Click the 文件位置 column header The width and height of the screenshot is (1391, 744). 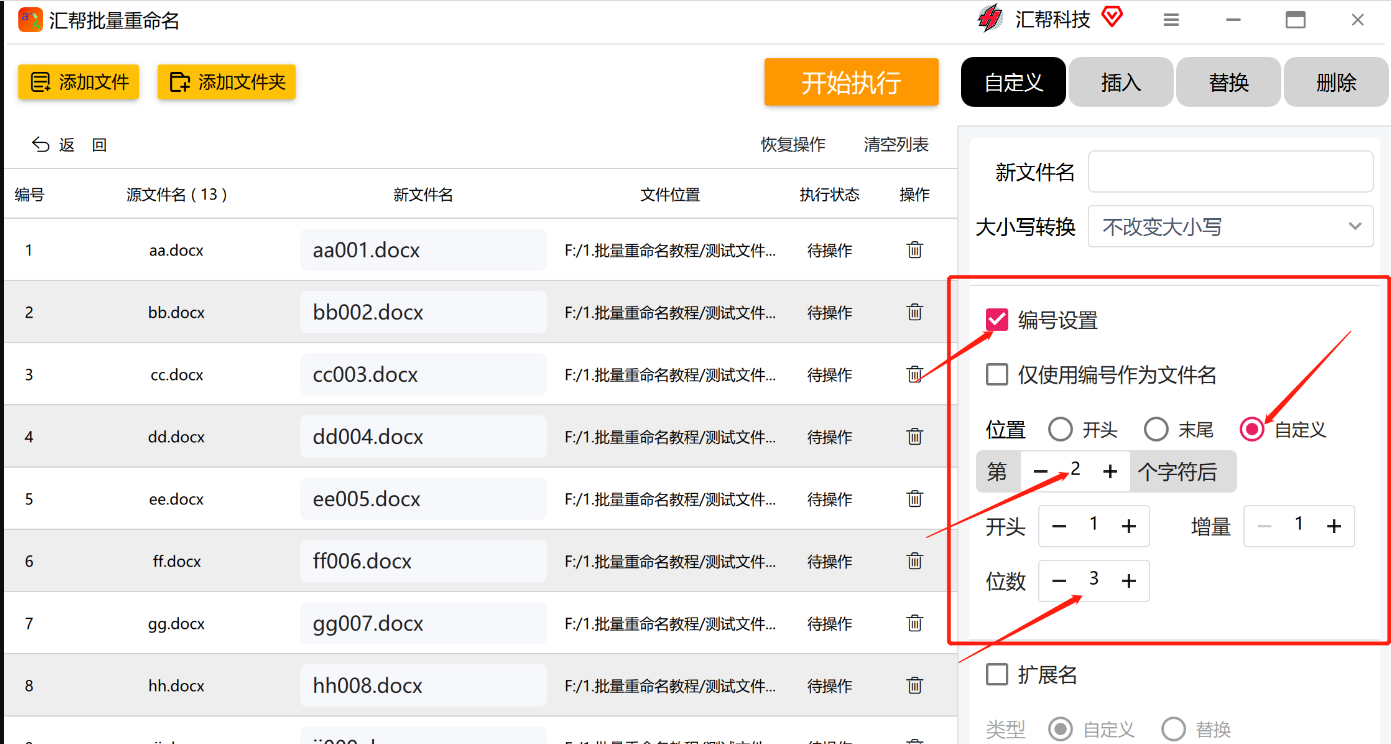tap(670, 195)
